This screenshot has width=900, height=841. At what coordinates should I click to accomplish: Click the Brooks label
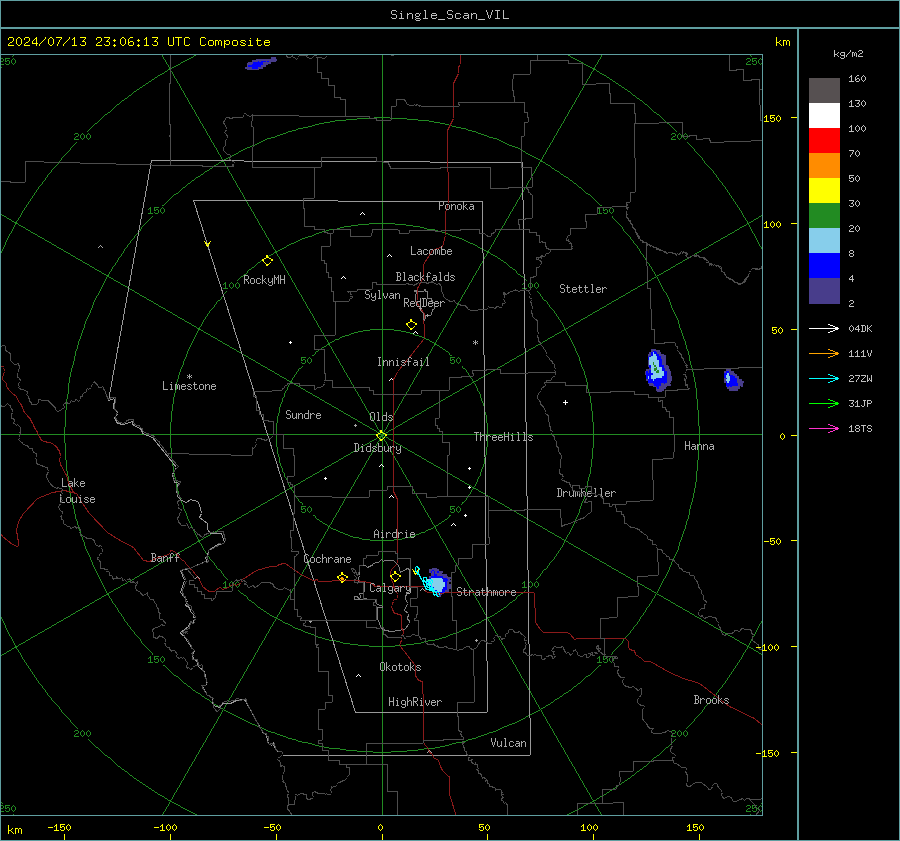[x=711, y=700]
